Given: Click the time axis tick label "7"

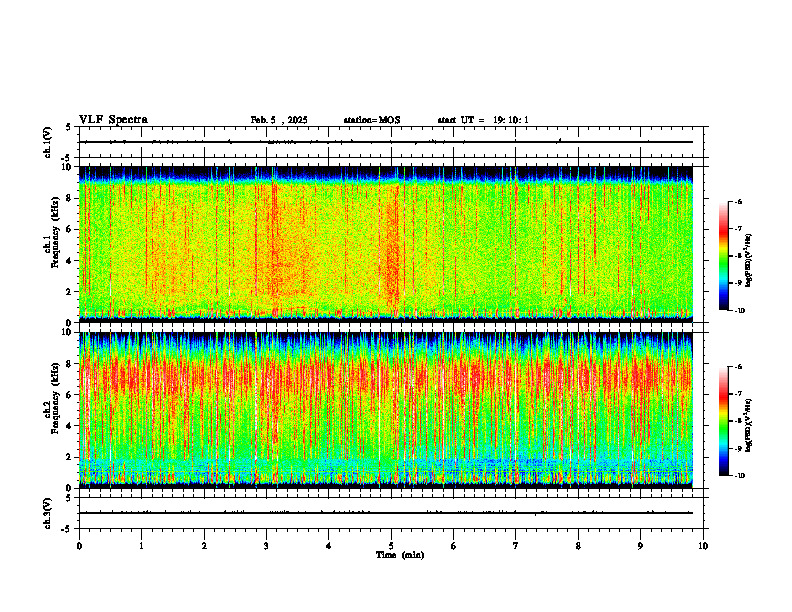Looking at the screenshot, I should coord(516,546).
